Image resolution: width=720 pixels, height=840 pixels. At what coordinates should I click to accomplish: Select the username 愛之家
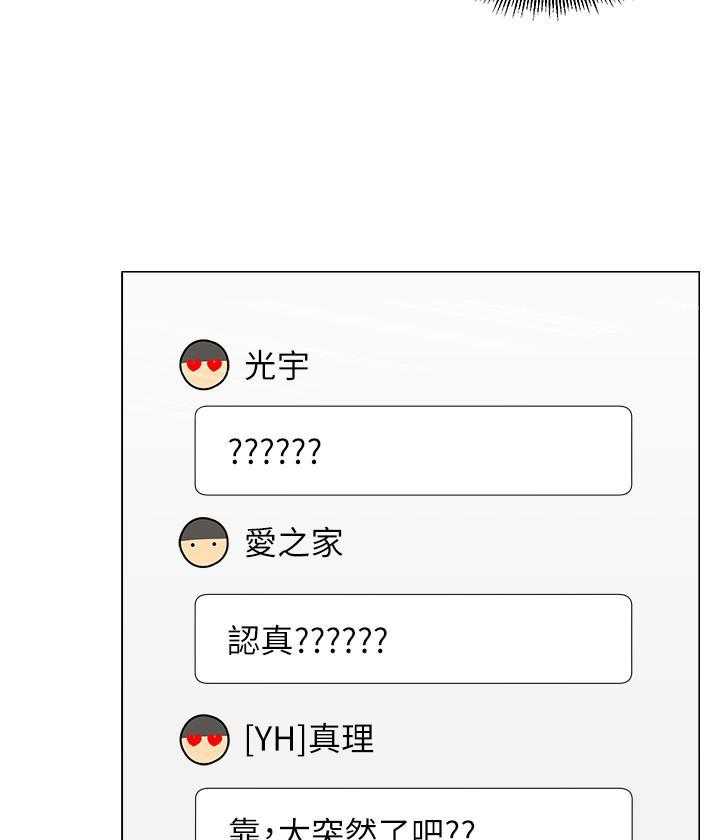coord(293,543)
